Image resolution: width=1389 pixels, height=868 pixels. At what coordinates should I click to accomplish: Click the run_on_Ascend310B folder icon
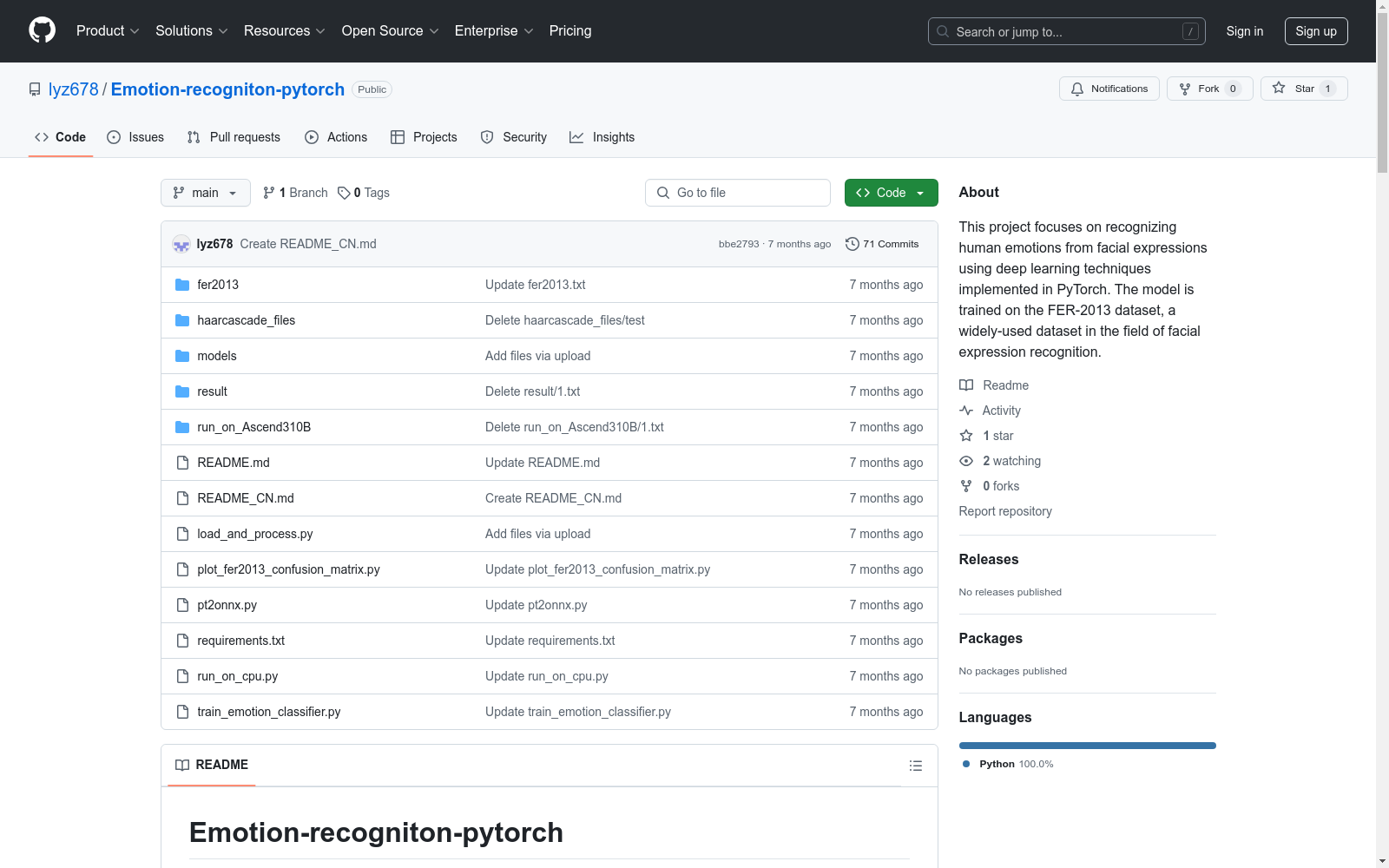click(182, 427)
